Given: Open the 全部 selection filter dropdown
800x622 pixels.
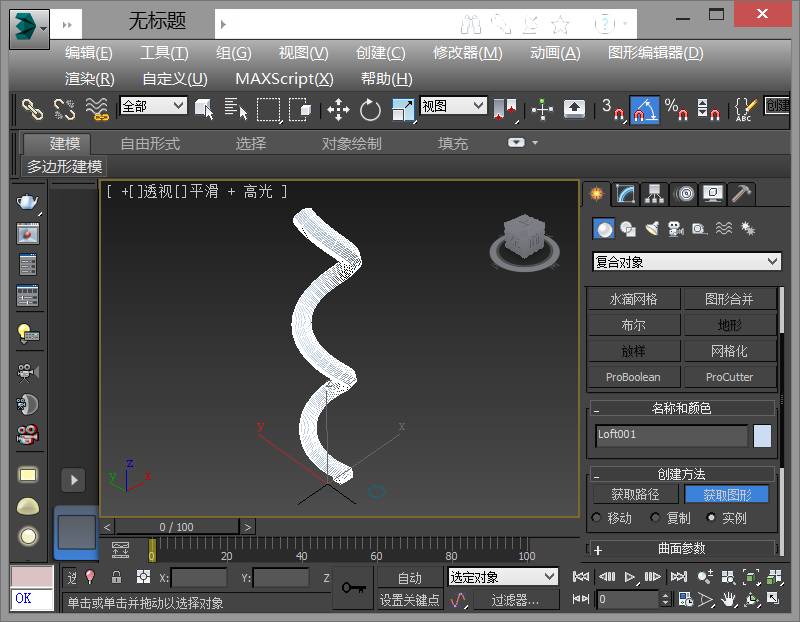Looking at the screenshot, I should tap(153, 106).
